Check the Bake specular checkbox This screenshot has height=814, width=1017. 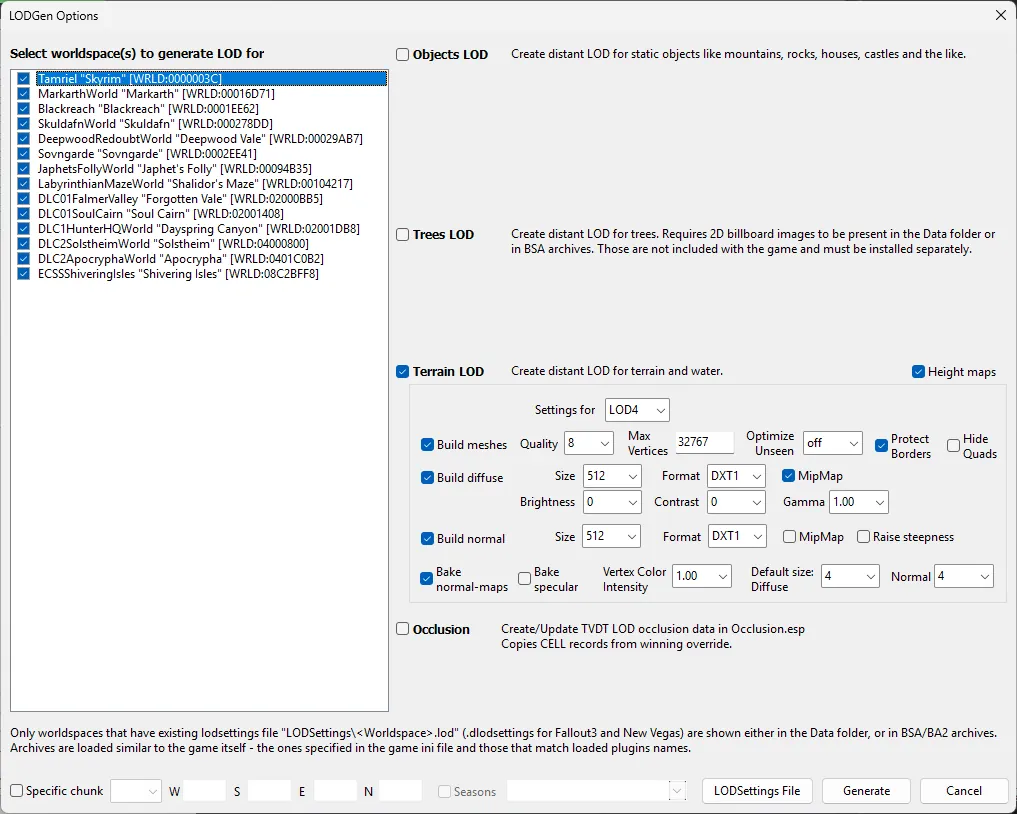524,579
